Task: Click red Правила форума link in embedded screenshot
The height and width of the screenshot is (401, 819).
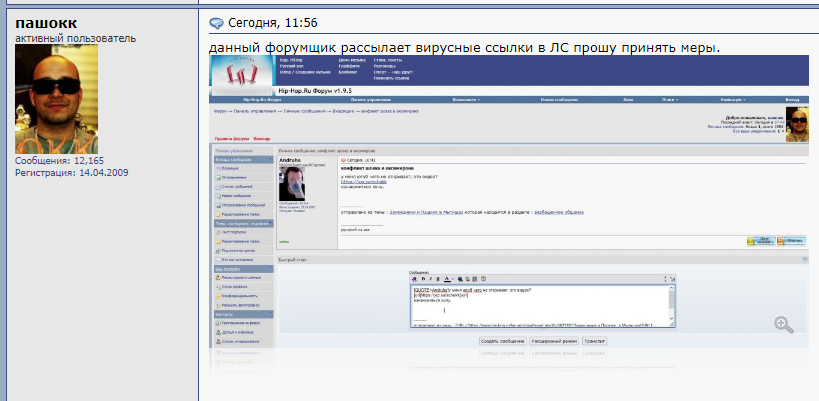Action: tap(232, 139)
